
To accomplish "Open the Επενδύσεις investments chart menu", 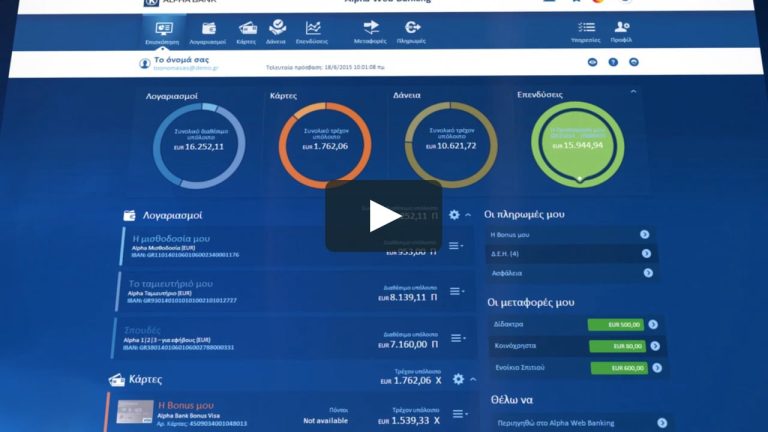I will pyautogui.click(x=312, y=33).
